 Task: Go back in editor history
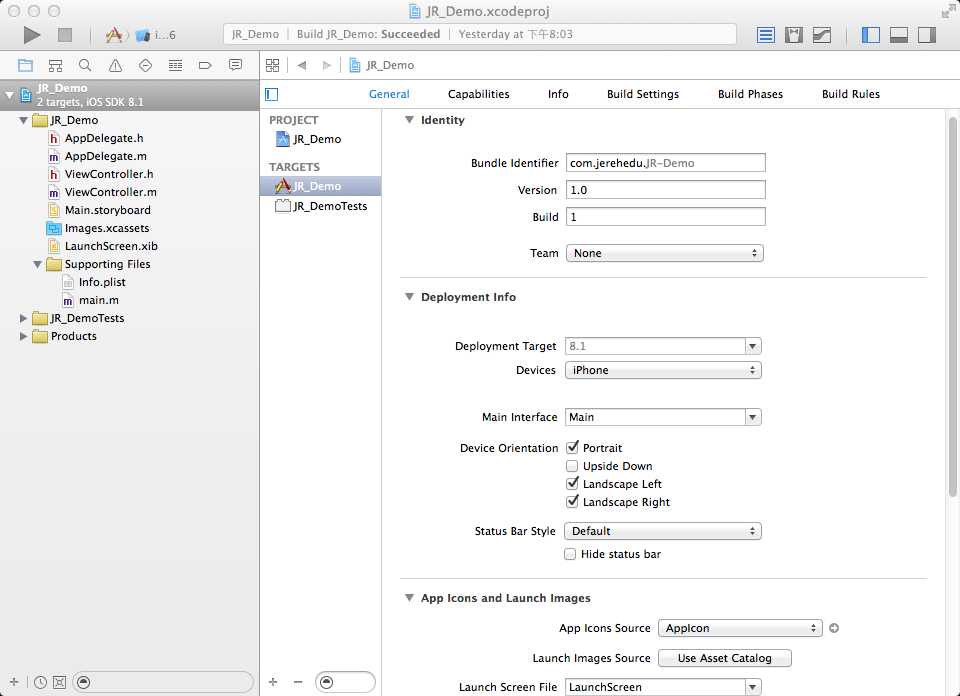coord(302,65)
